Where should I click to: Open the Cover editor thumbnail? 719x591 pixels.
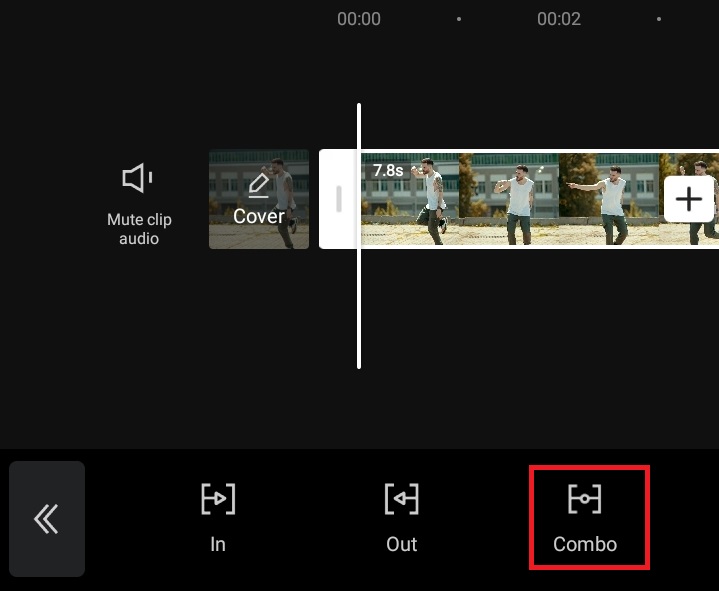[x=259, y=199]
